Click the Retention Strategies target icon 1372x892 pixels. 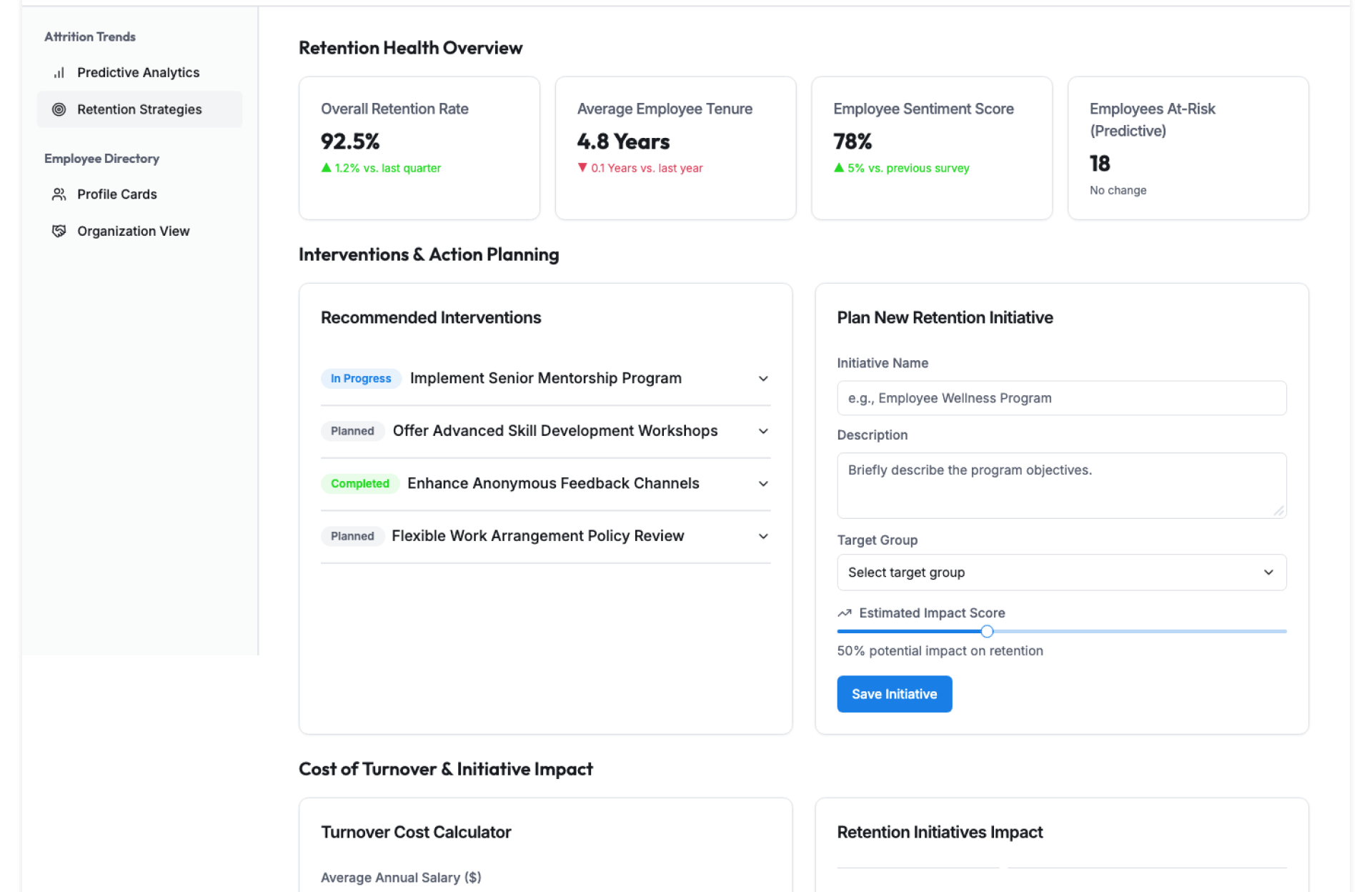point(59,109)
